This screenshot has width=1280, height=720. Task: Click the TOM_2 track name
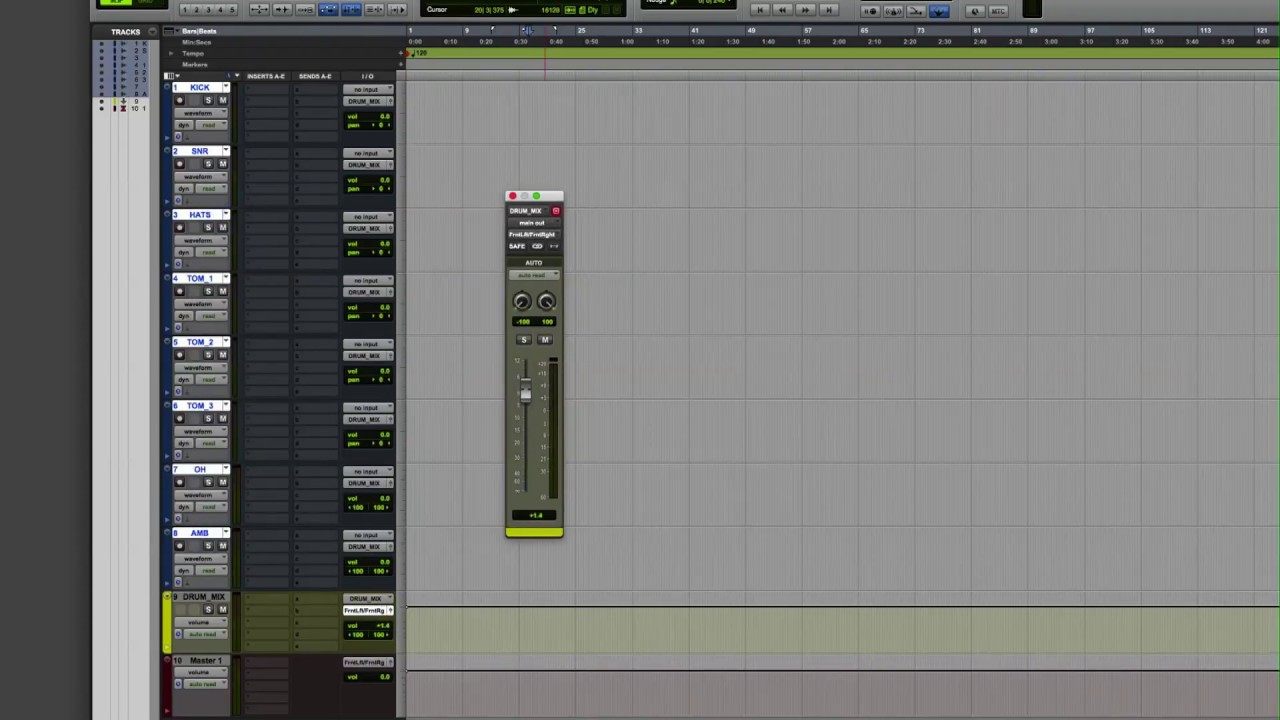[x=199, y=342]
